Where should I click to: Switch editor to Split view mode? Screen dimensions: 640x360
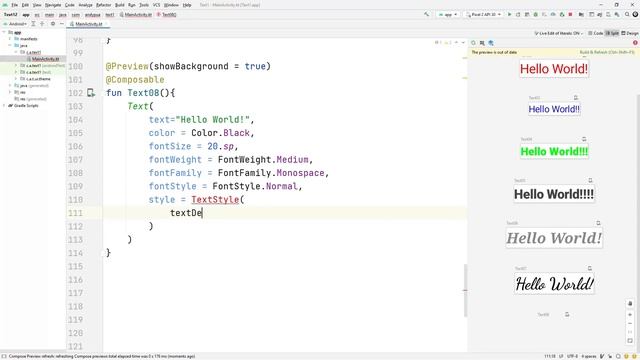coord(612,33)
